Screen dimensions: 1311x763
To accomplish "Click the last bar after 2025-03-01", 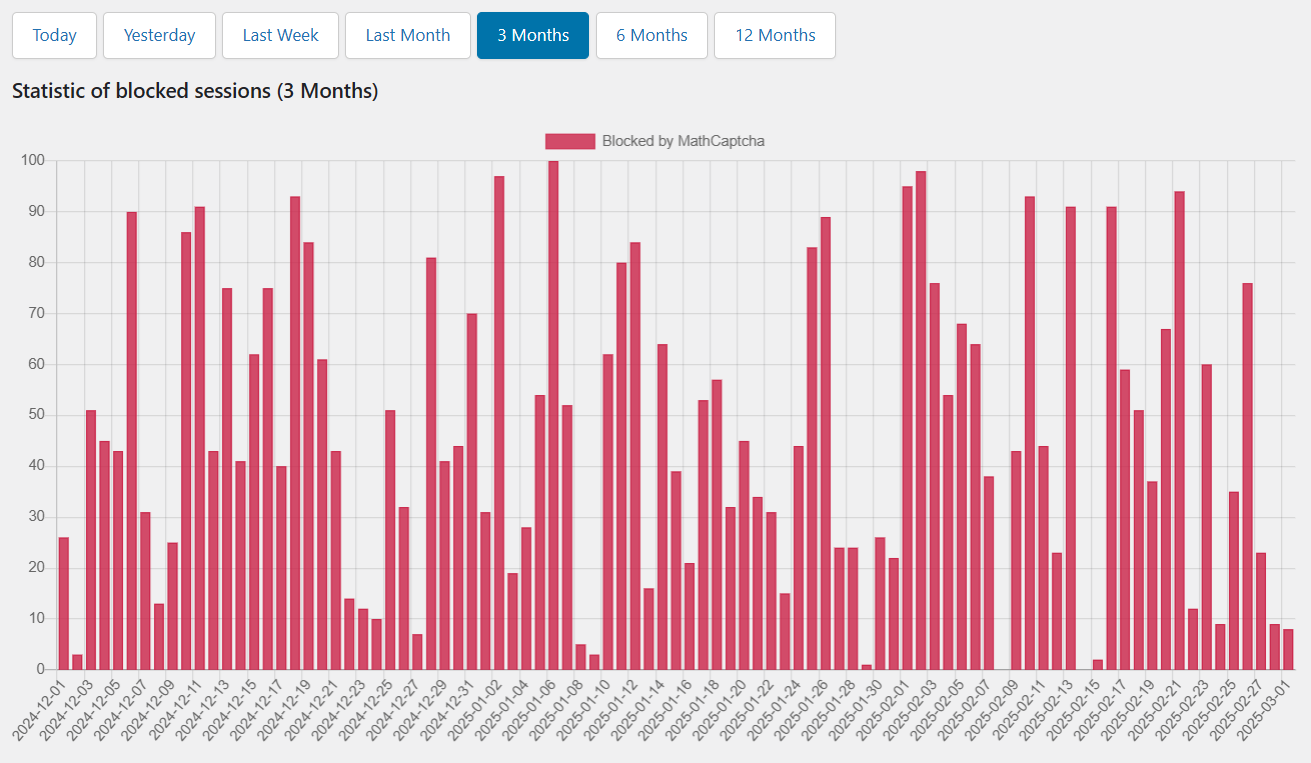I will click(1288, 649).
